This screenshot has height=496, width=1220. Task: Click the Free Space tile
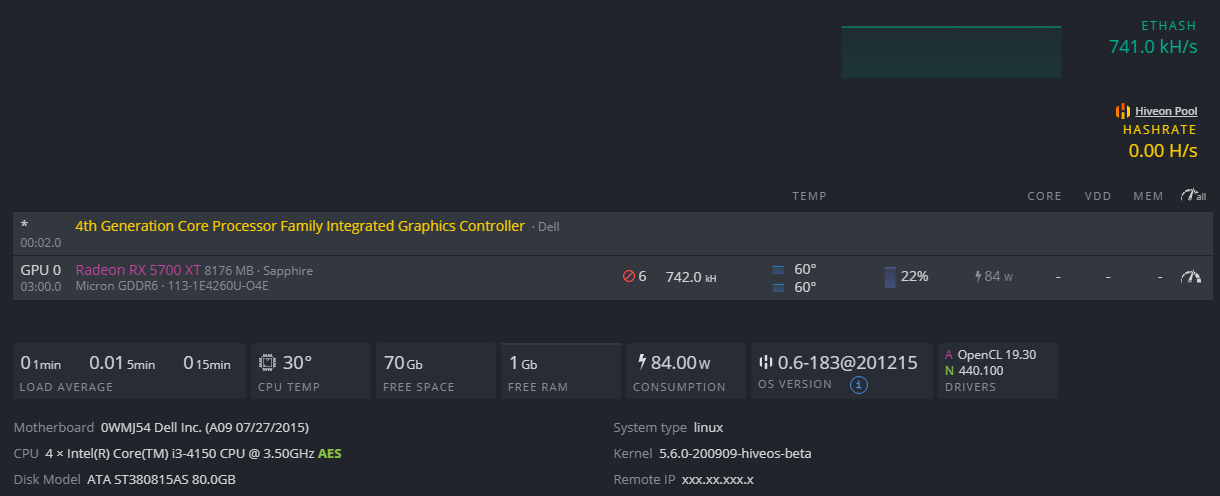coord(434,371)
